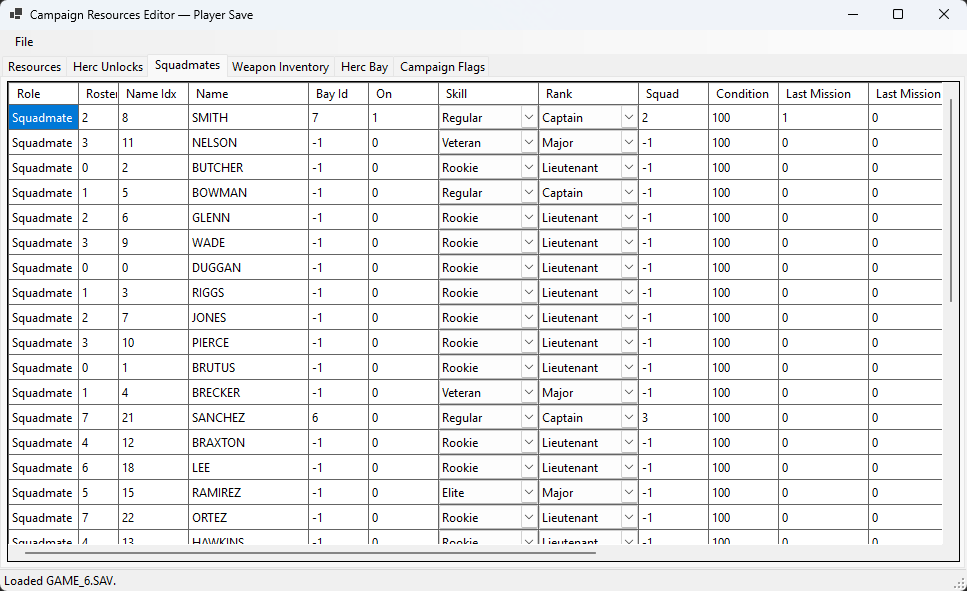Open Skill dropdown for SMITH

pyautogui.click(x=529, y=117)
